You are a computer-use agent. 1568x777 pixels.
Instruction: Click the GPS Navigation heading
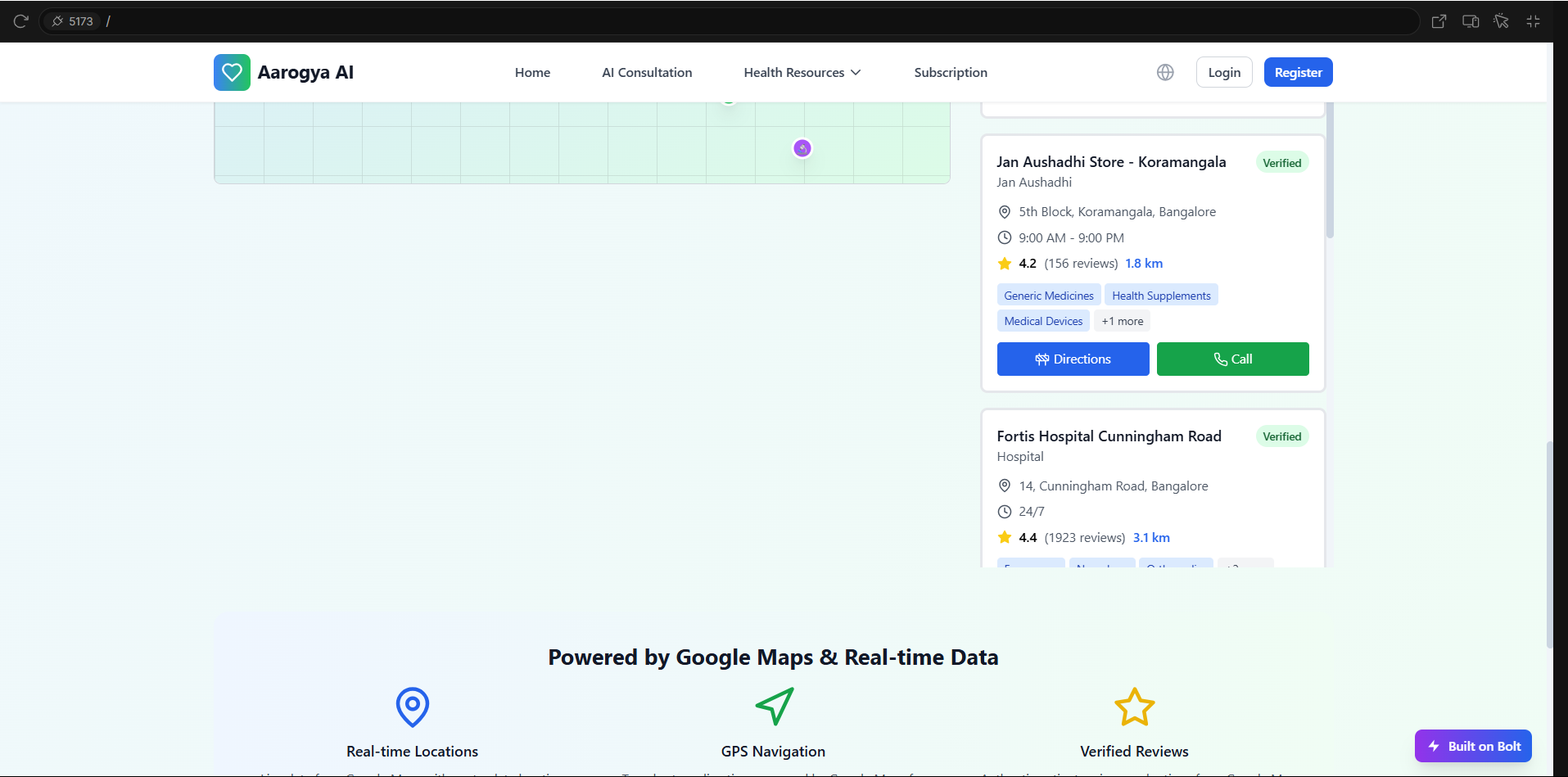(x=773, y=752)
